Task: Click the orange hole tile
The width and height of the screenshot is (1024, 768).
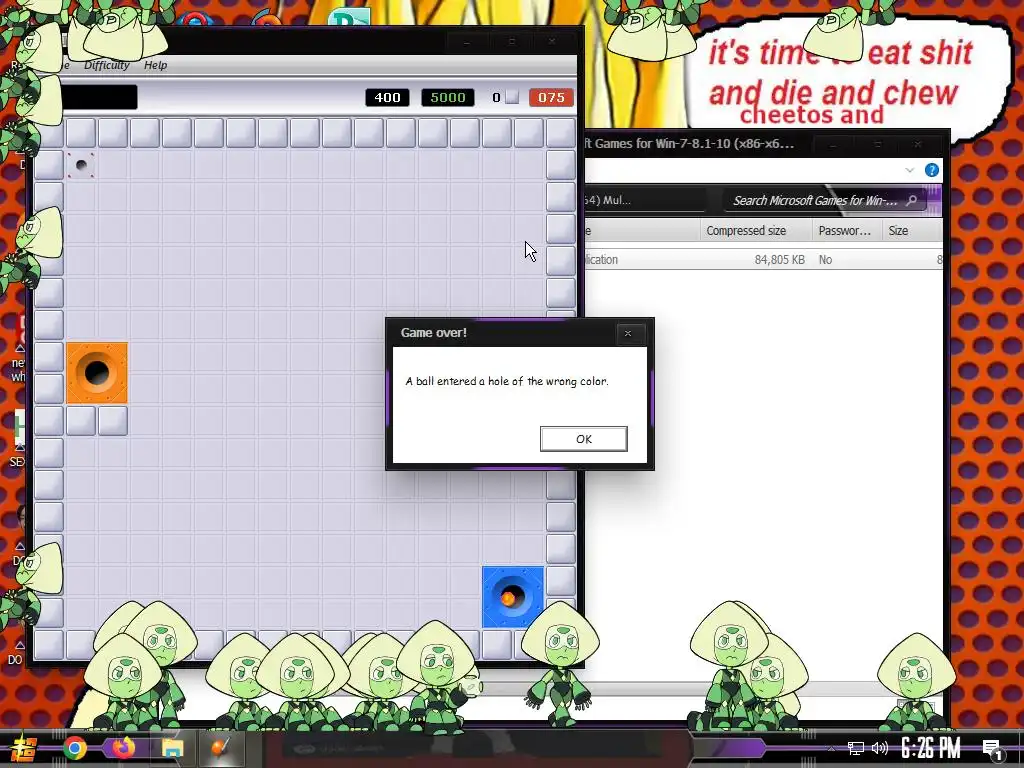Action: click(97, 373)
